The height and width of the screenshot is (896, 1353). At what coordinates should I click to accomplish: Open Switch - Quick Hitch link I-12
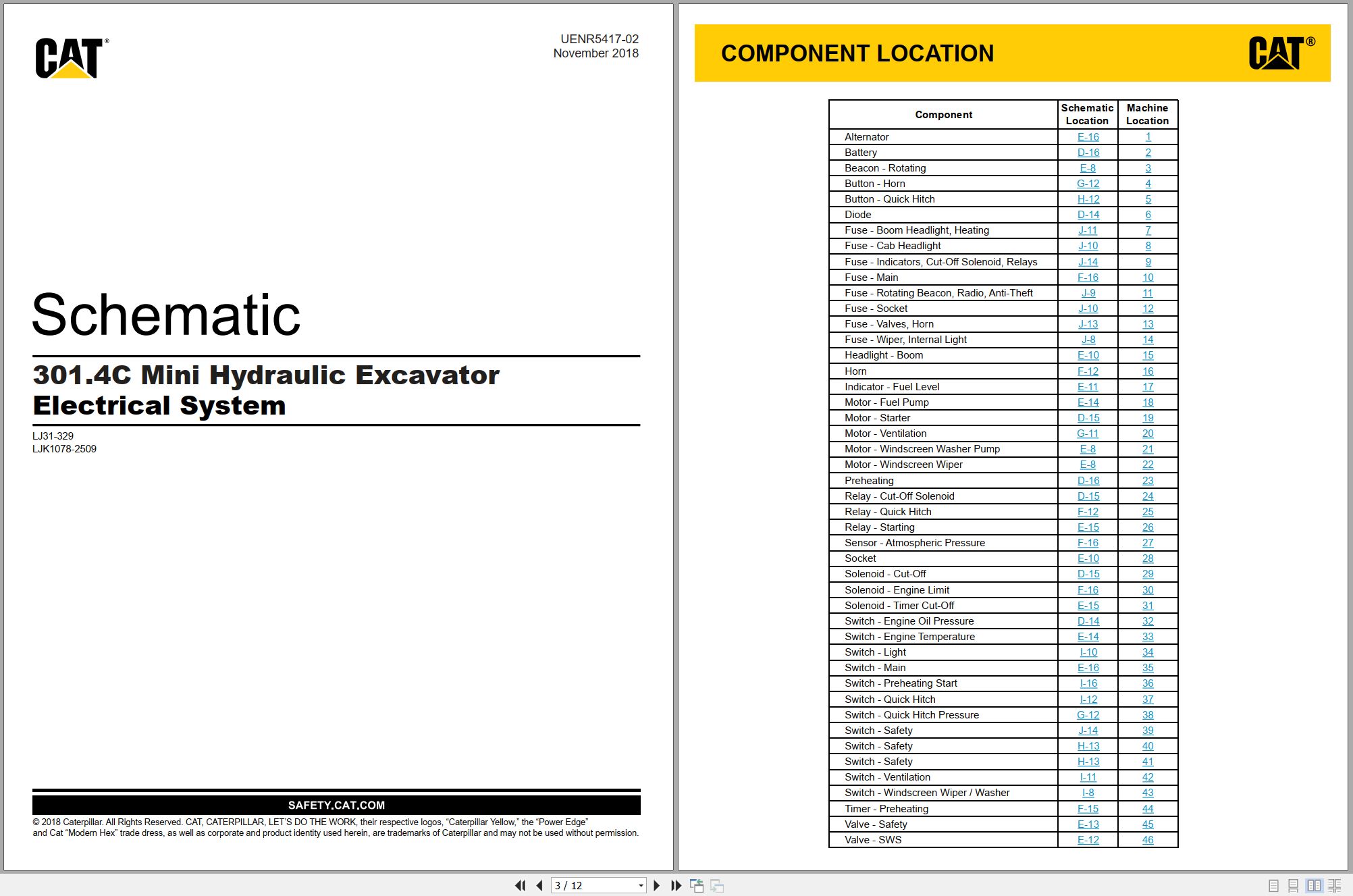[1088, 700]
